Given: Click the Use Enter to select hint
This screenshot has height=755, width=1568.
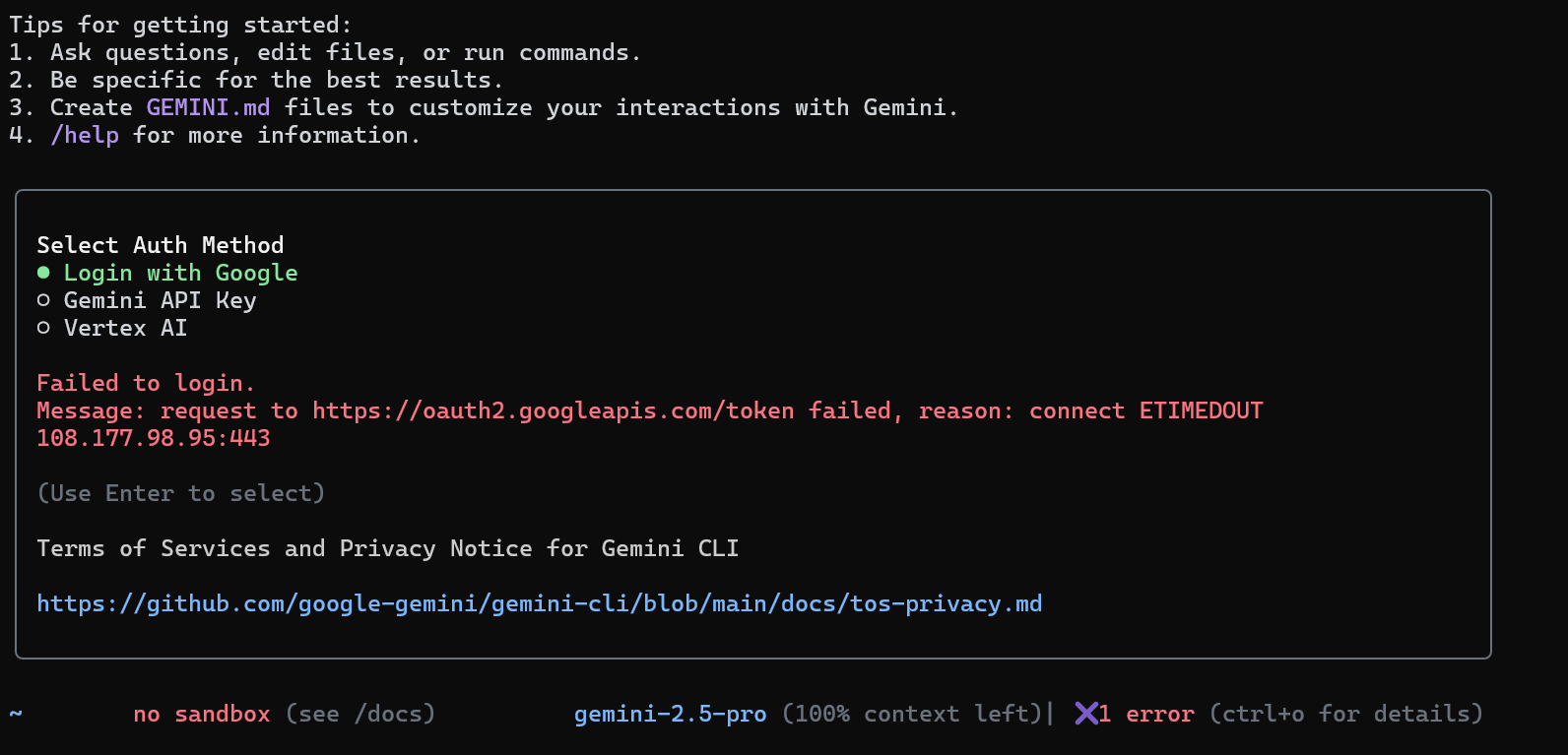Looking at the screenshot, I should coord(180,493).
